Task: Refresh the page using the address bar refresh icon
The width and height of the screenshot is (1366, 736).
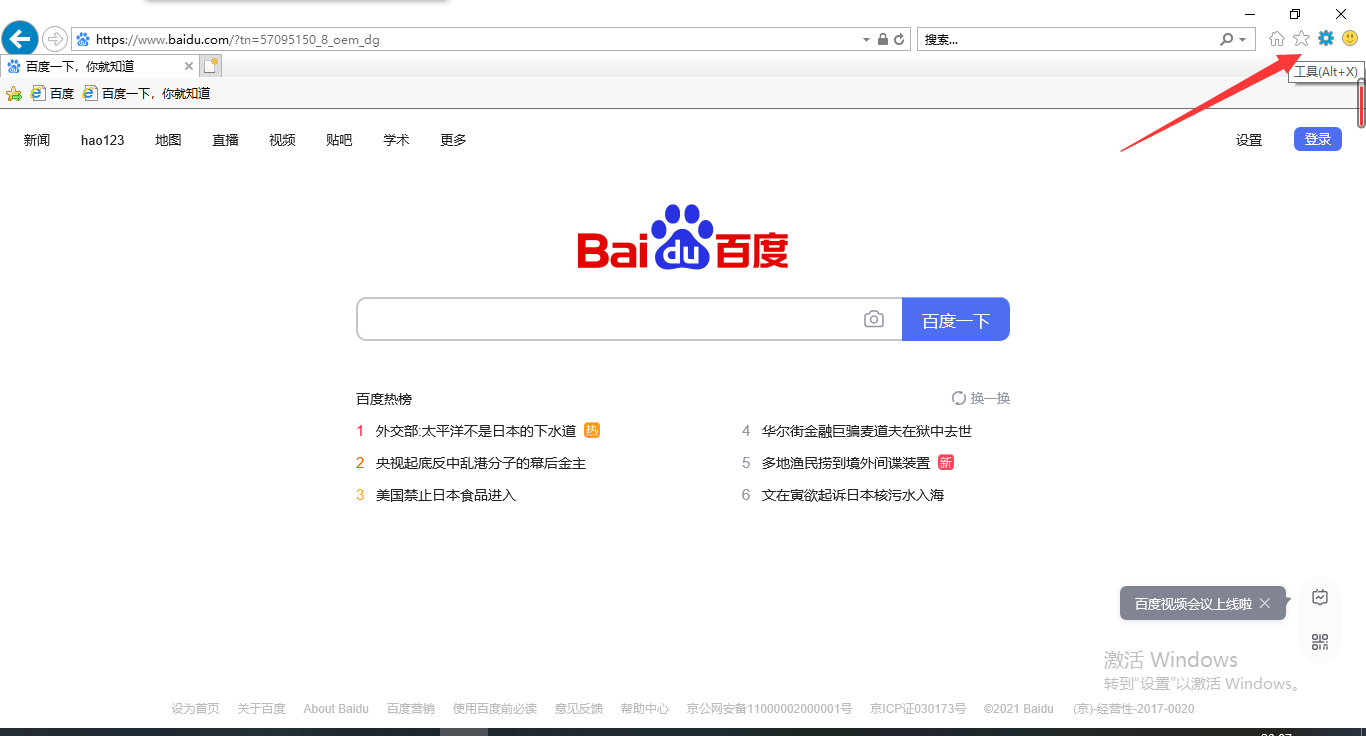Action: tap(898, 38)
